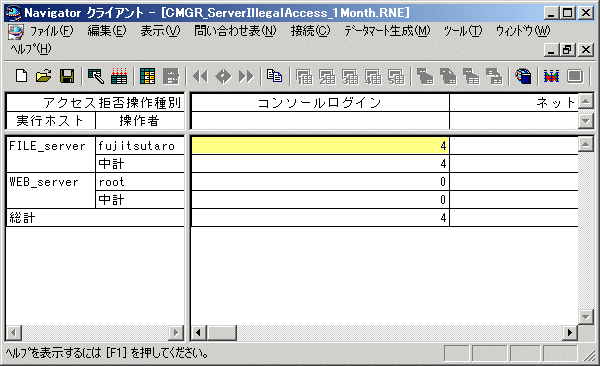Click the data pane horizontal scrollbar thumb
This screenshot has width=600, height=366.
222,332
